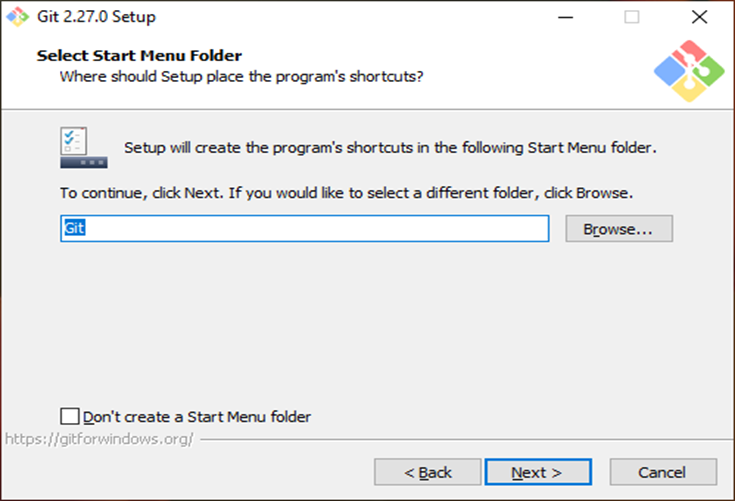Click the "To continue, click Next" instruction text
Screen dimensions: 735x501
346,192
